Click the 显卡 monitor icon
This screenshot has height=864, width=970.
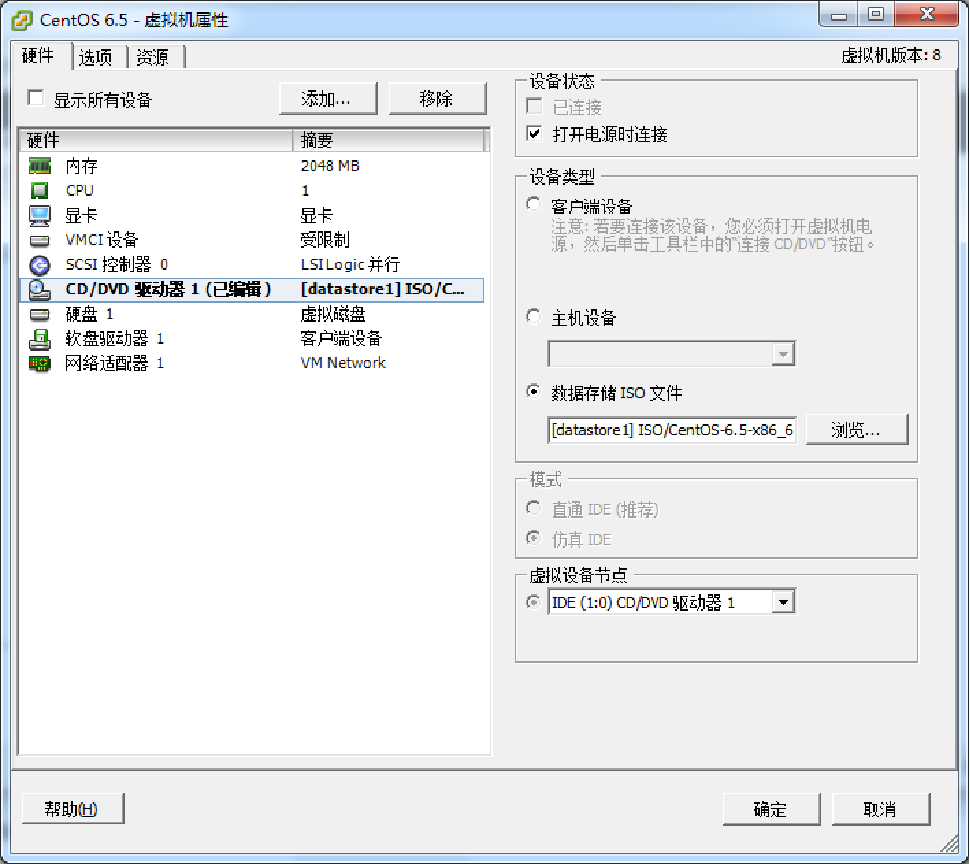pyautogui.click(x=40, y=215)
